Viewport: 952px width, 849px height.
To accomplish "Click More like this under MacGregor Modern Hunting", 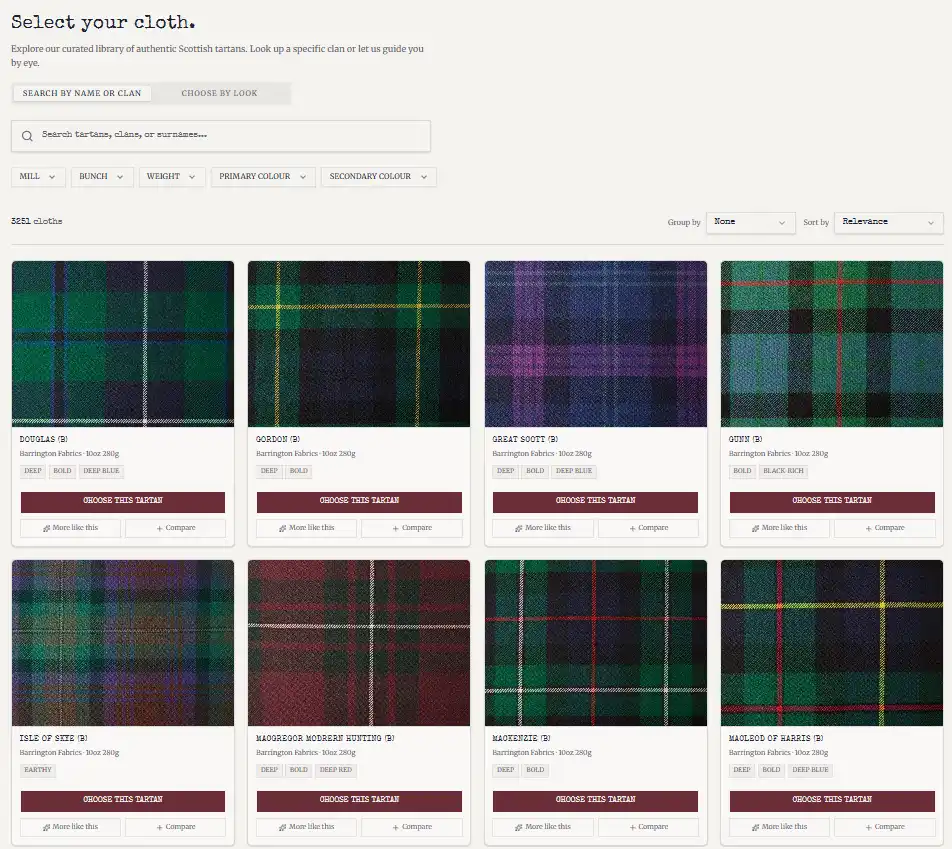I will (307, 827).
